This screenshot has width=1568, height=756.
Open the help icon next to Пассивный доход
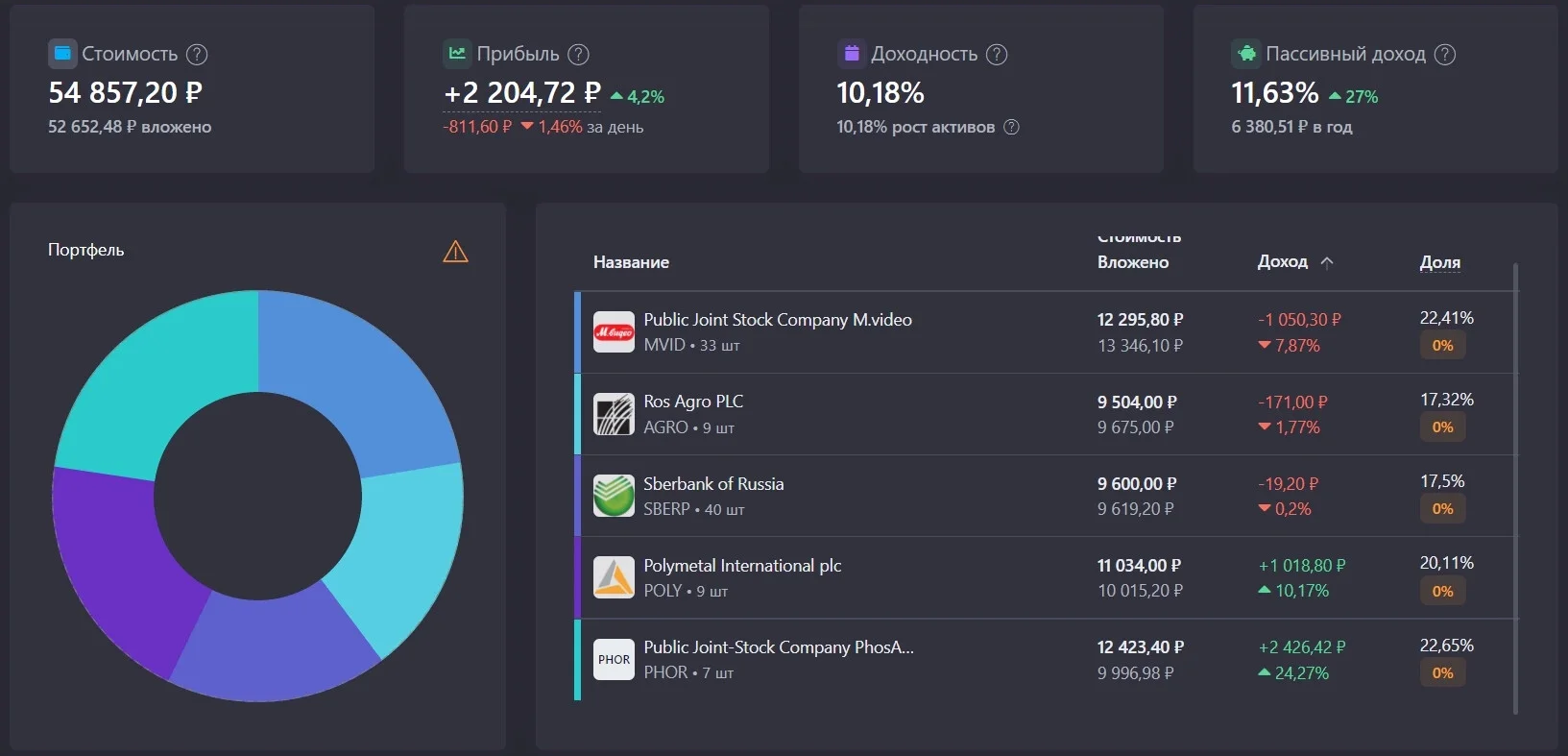1445,55
